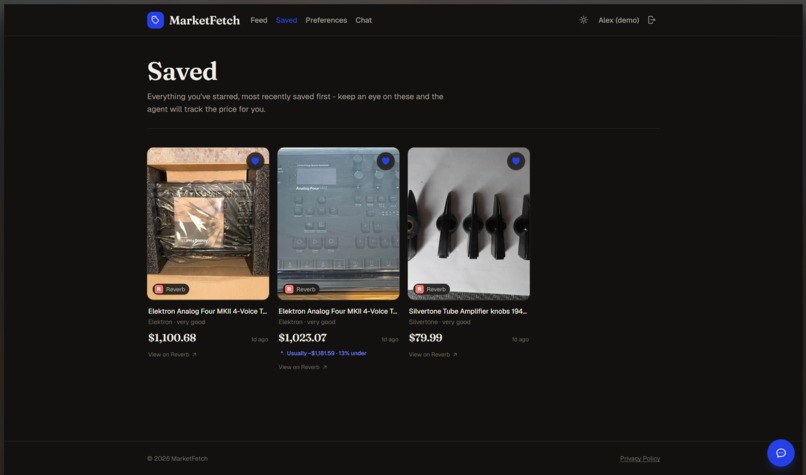Open the Elektron Analog Four panel close-up photo
The height and width of the screenshot is (475, 806).
click(x=338, y=224)
